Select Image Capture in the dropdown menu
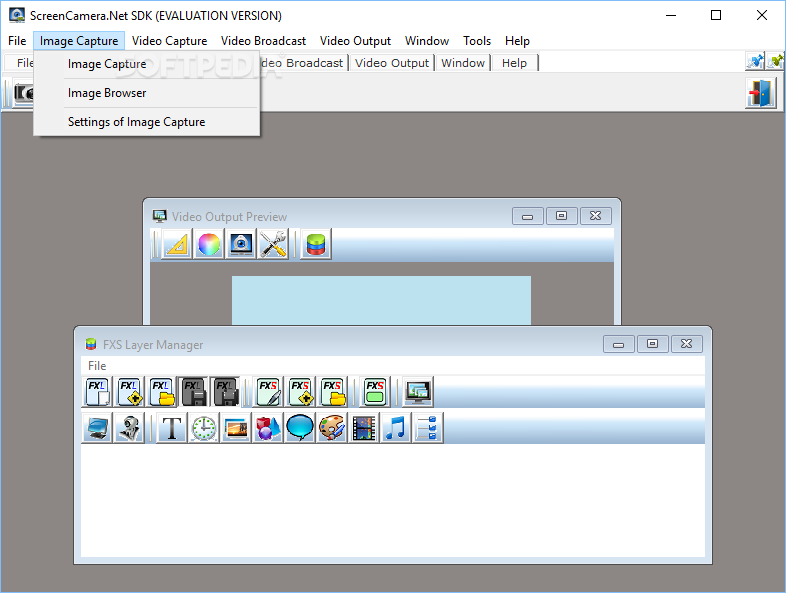 point(147,64)
